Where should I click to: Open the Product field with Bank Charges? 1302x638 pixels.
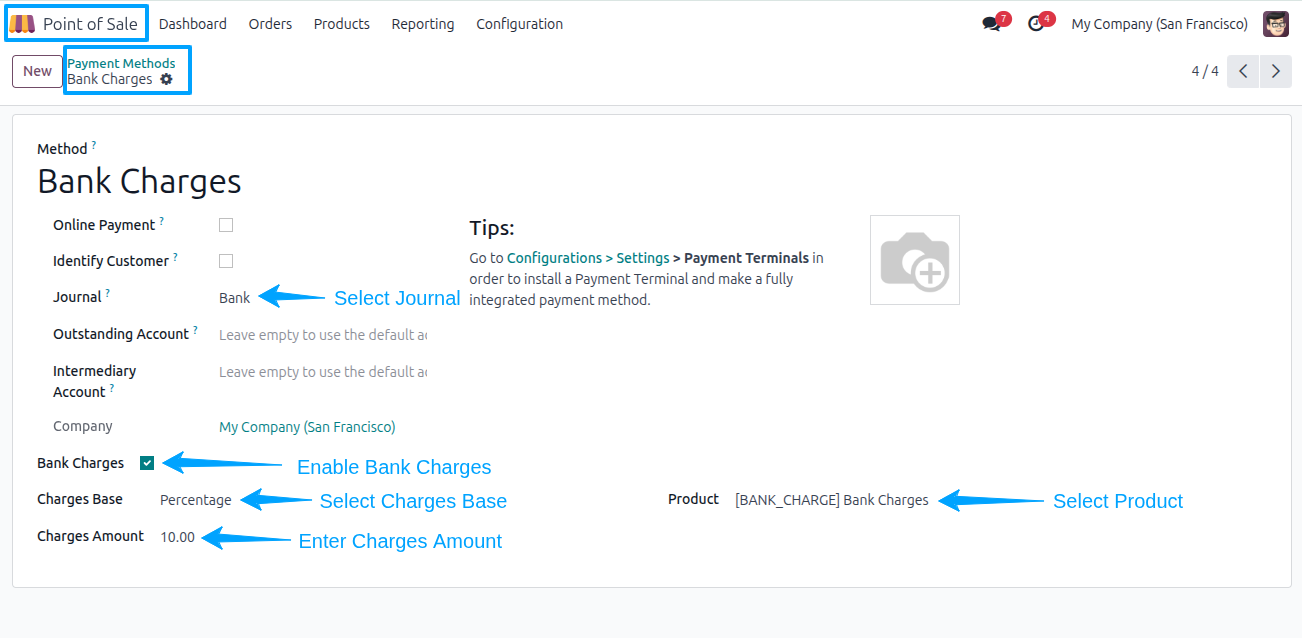click(831, 500)
